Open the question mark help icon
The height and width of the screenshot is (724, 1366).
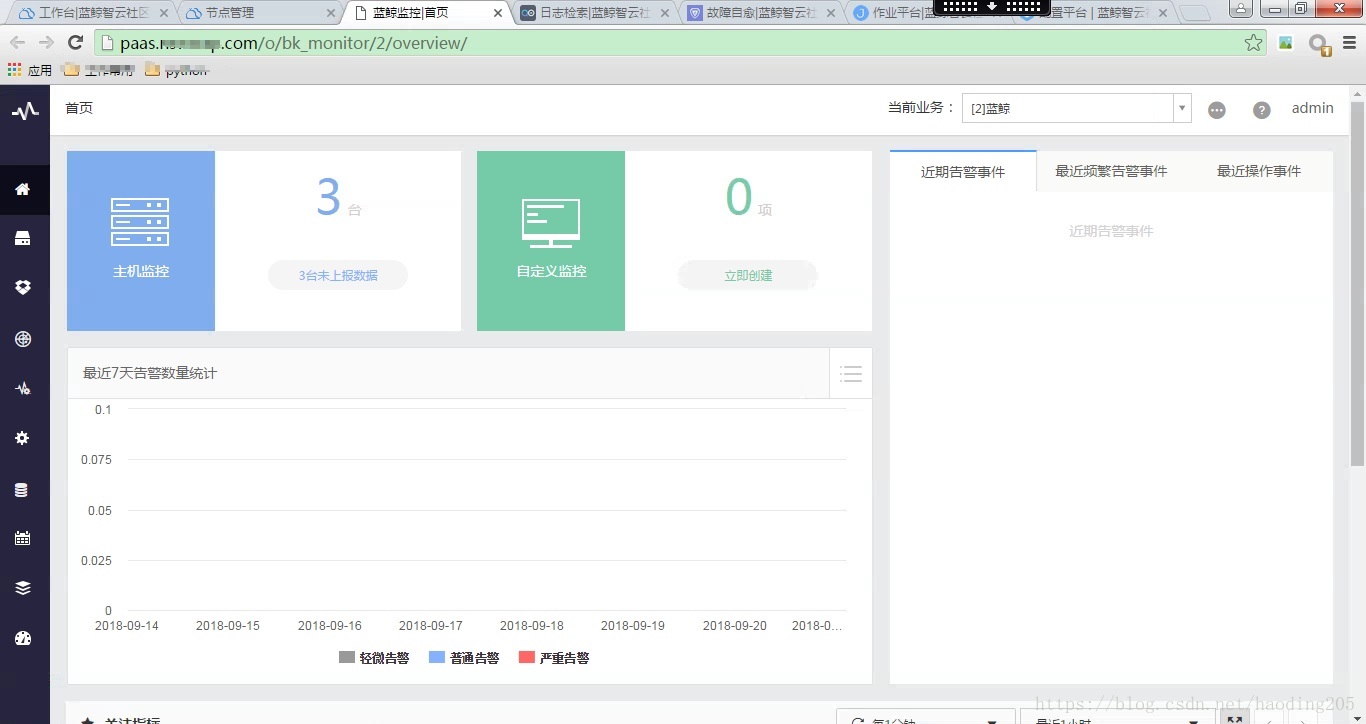(x=1262, y=110)
